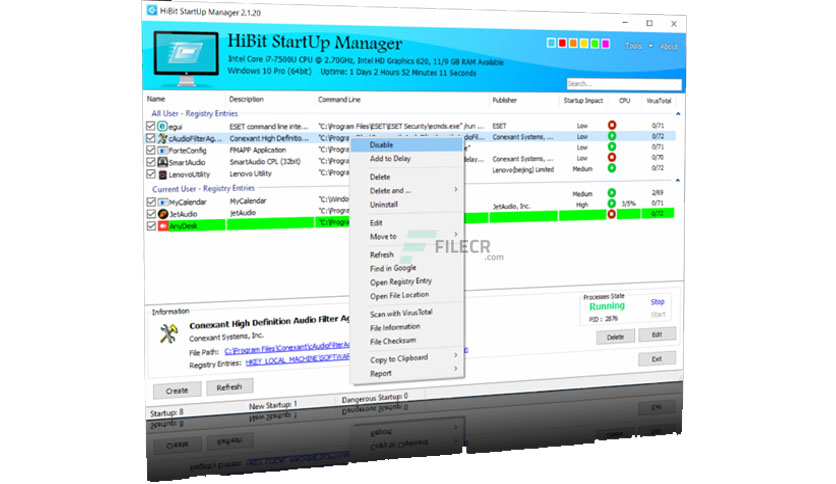This screenshot has height=484, width=836.
Task: Select the orange theme color swatch
Action: (573, 43)
